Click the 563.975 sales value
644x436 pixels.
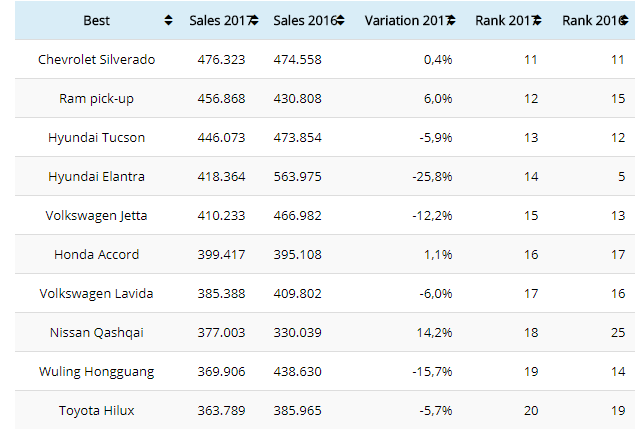[x=298, y=177]
